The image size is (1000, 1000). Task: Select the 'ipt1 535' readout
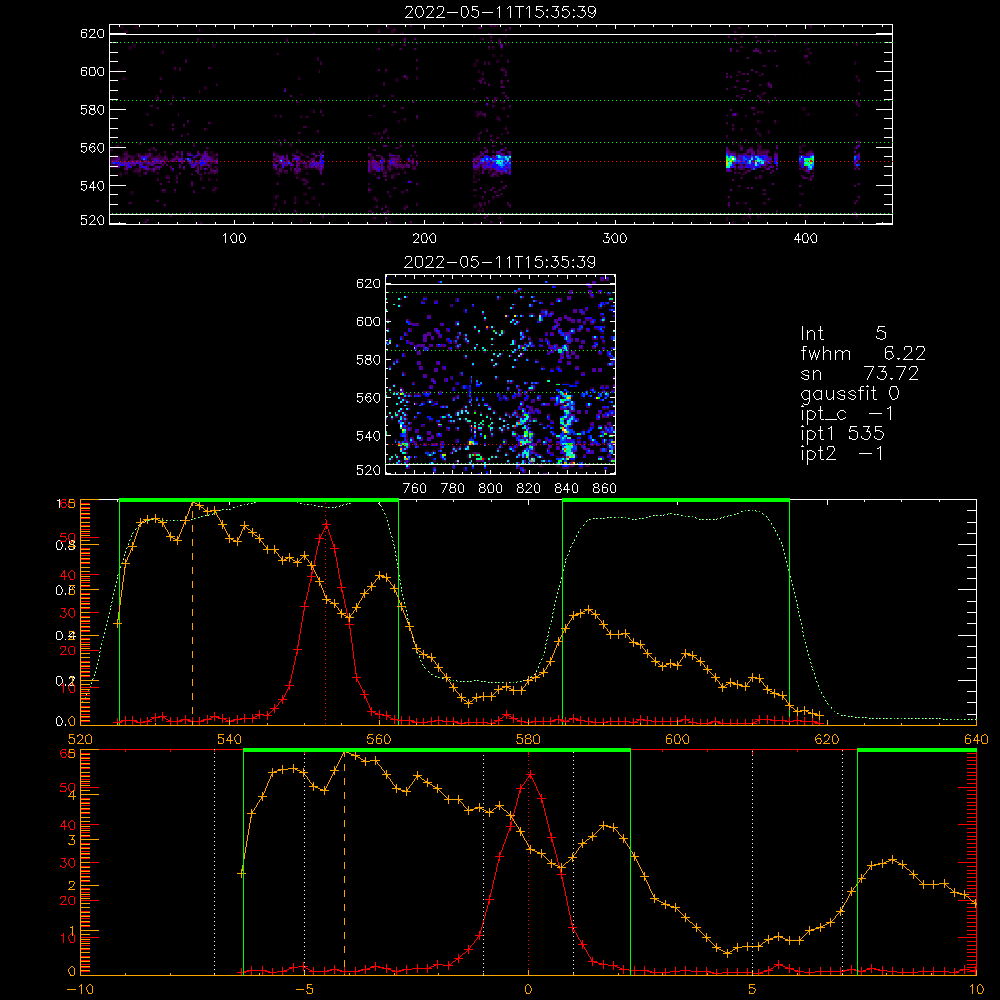(842, 434)
